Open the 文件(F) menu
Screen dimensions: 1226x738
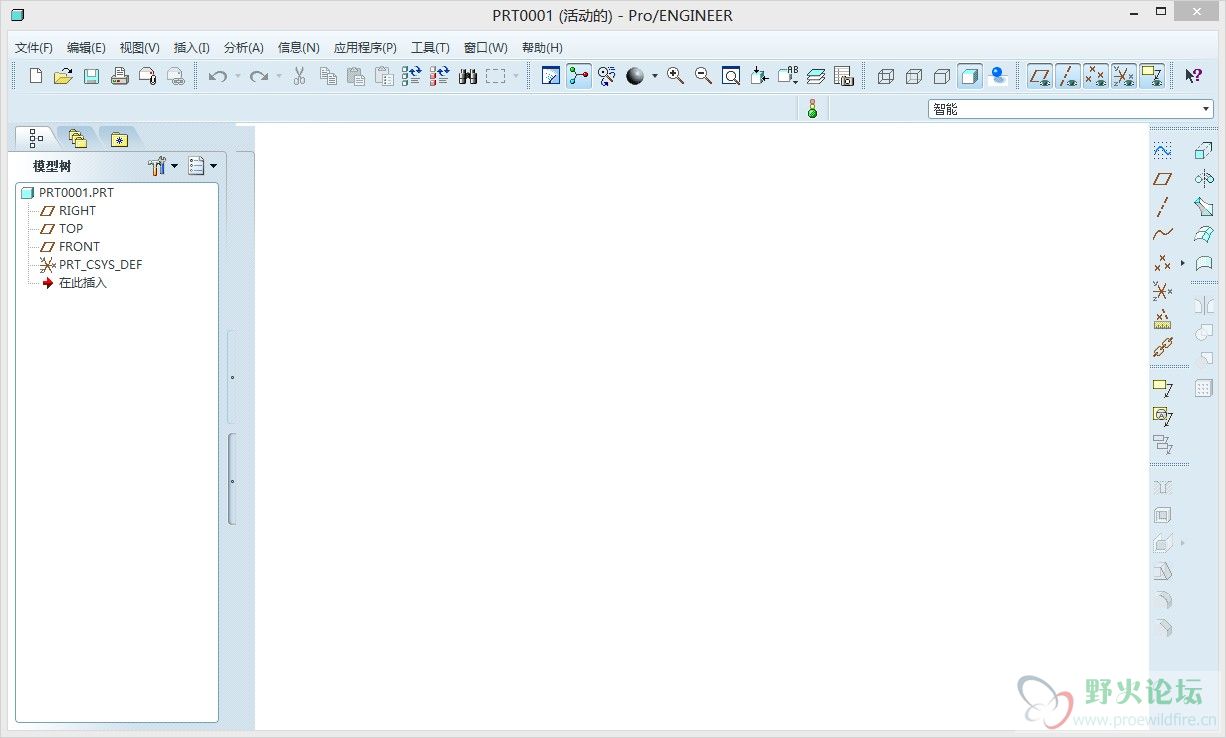(34, 47)
